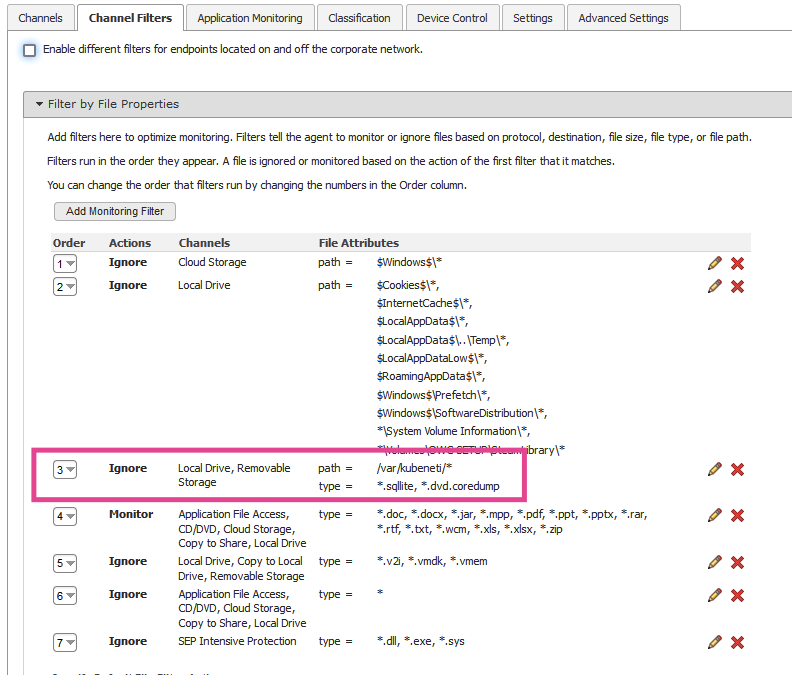Edit the SEP Intensive Protection filter

(714, 642)
